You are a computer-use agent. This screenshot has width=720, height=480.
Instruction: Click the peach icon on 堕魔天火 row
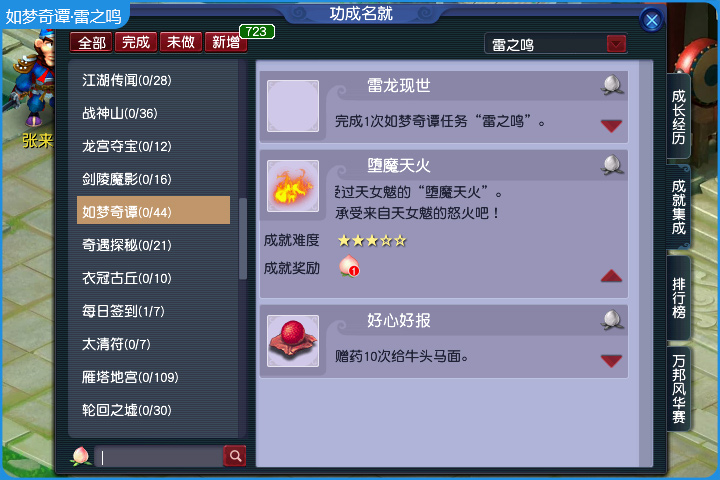point(612,165)
